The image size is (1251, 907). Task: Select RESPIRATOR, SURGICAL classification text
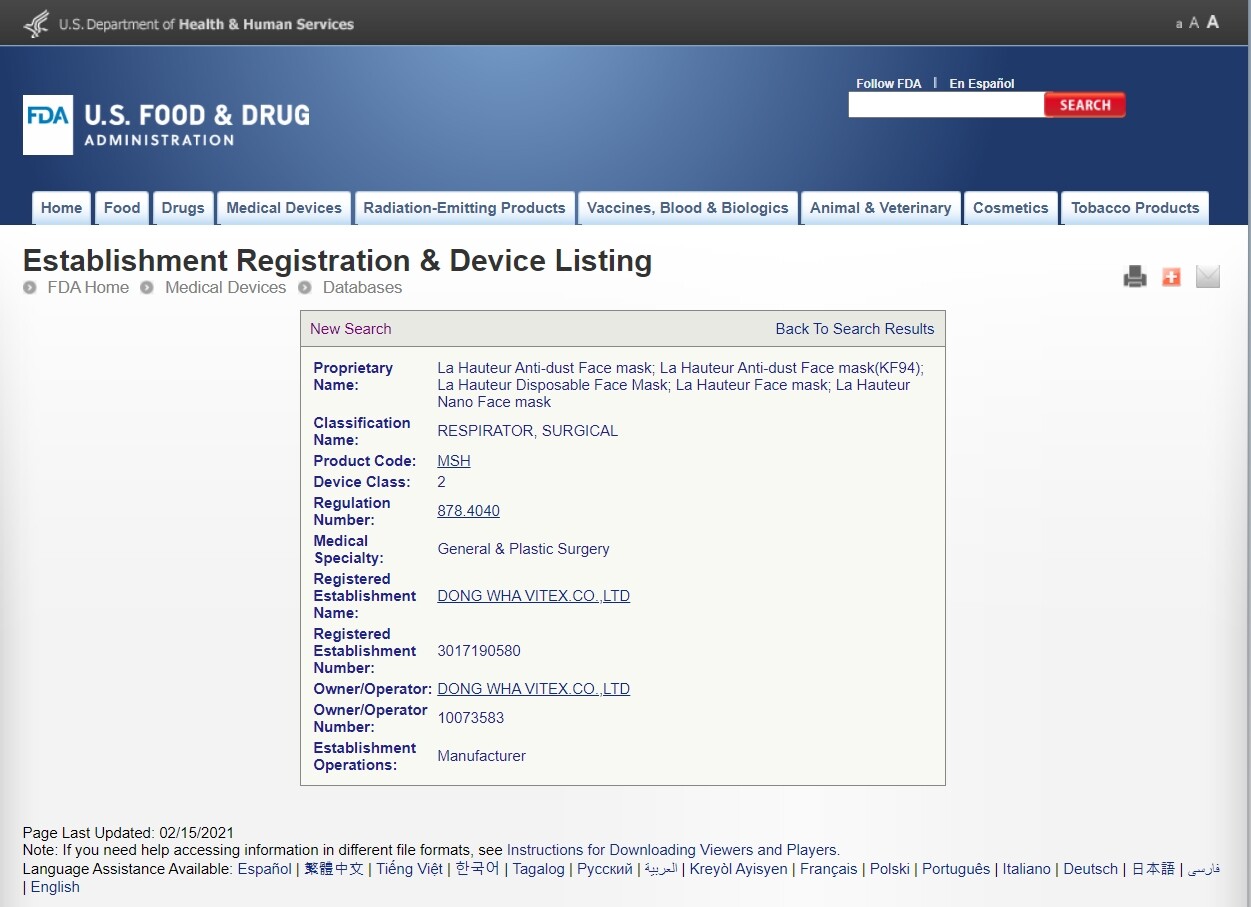pyautogui.click(x=528, y=431)
